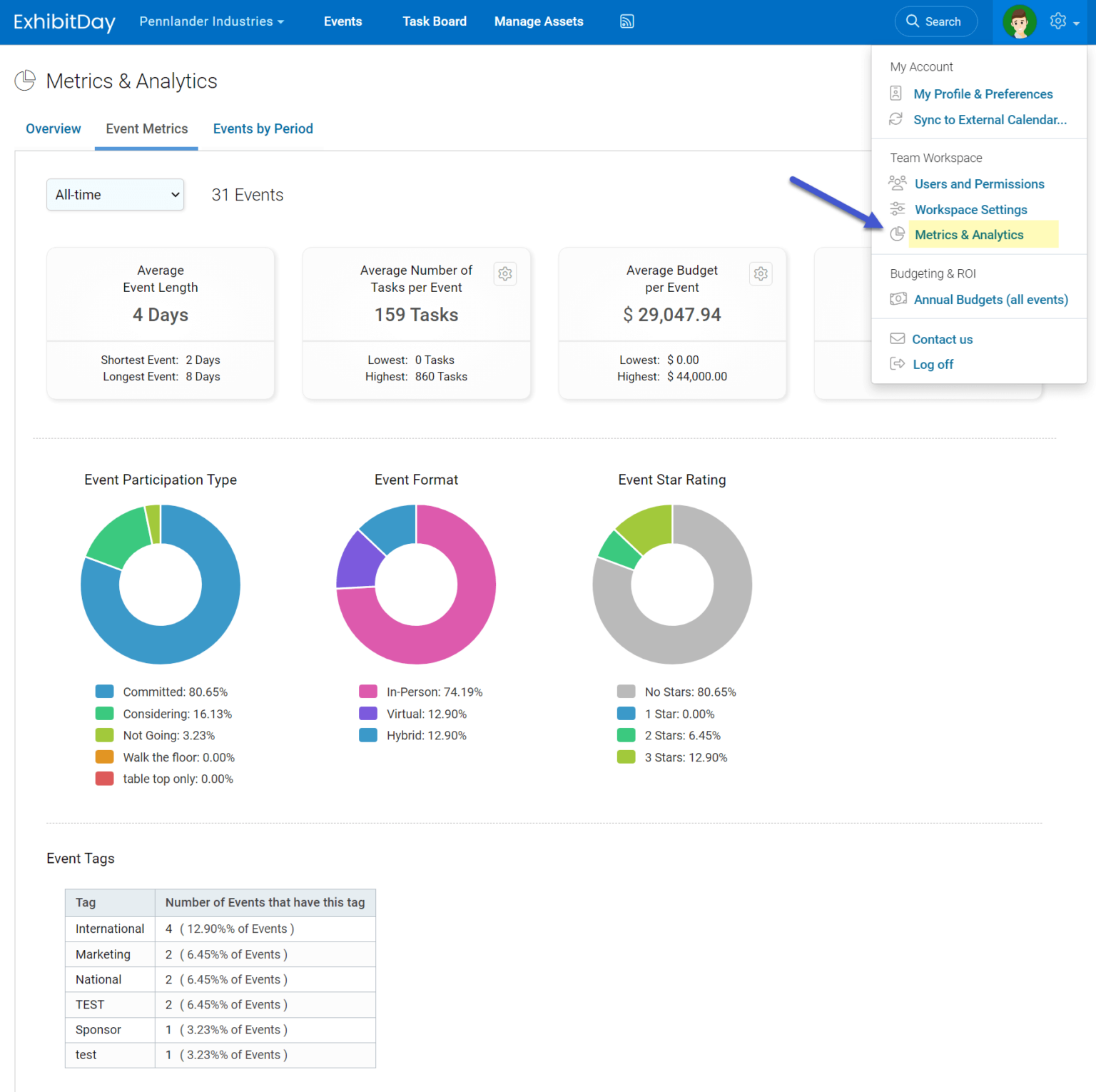The width and height of the screenshot is (1096, 1092).
Task: Click the Workspace Settings sliders icon
Action: (x=897, y=208)
